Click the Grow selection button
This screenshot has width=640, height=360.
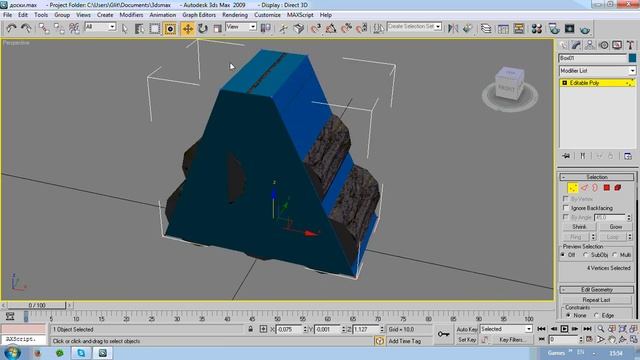[x=616, y=227]
